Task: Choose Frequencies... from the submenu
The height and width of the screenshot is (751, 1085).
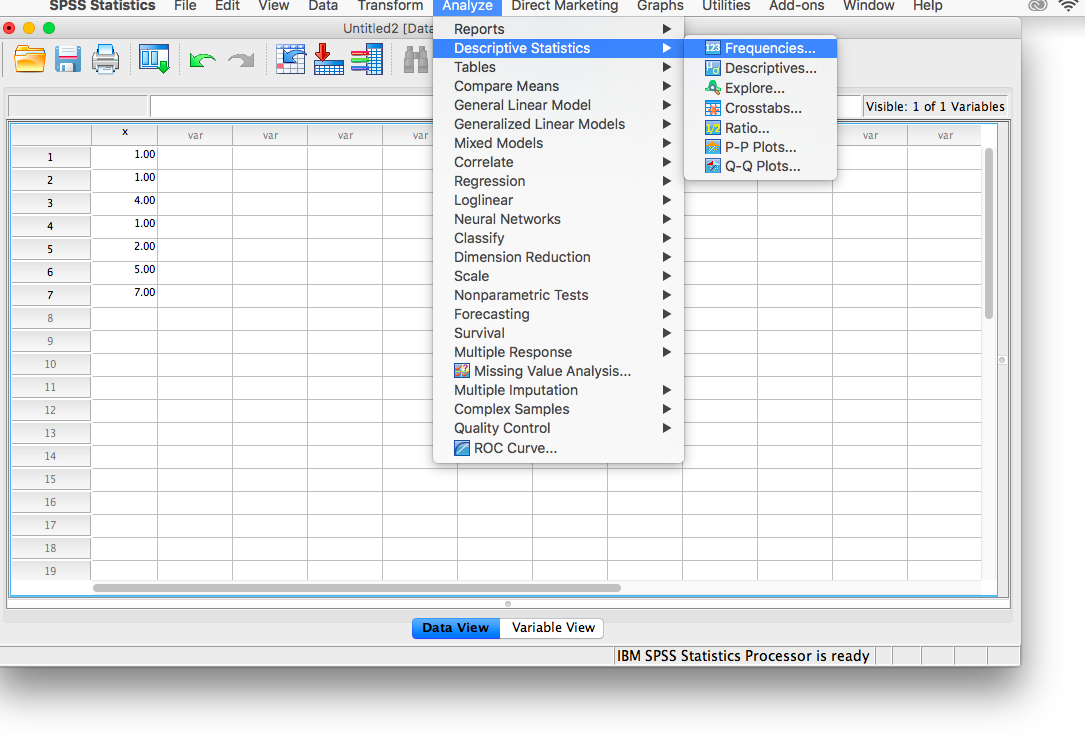Action: coord(769,48)
